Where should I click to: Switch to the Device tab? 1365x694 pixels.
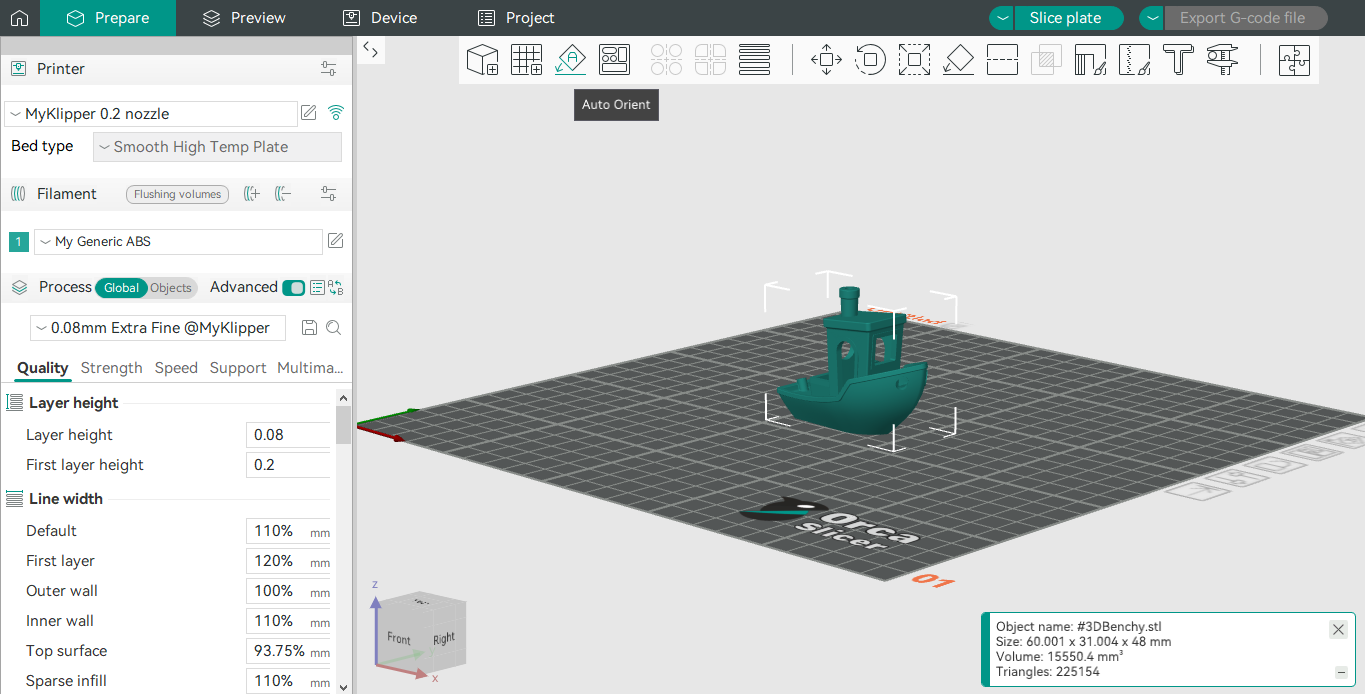pos(380,18)
